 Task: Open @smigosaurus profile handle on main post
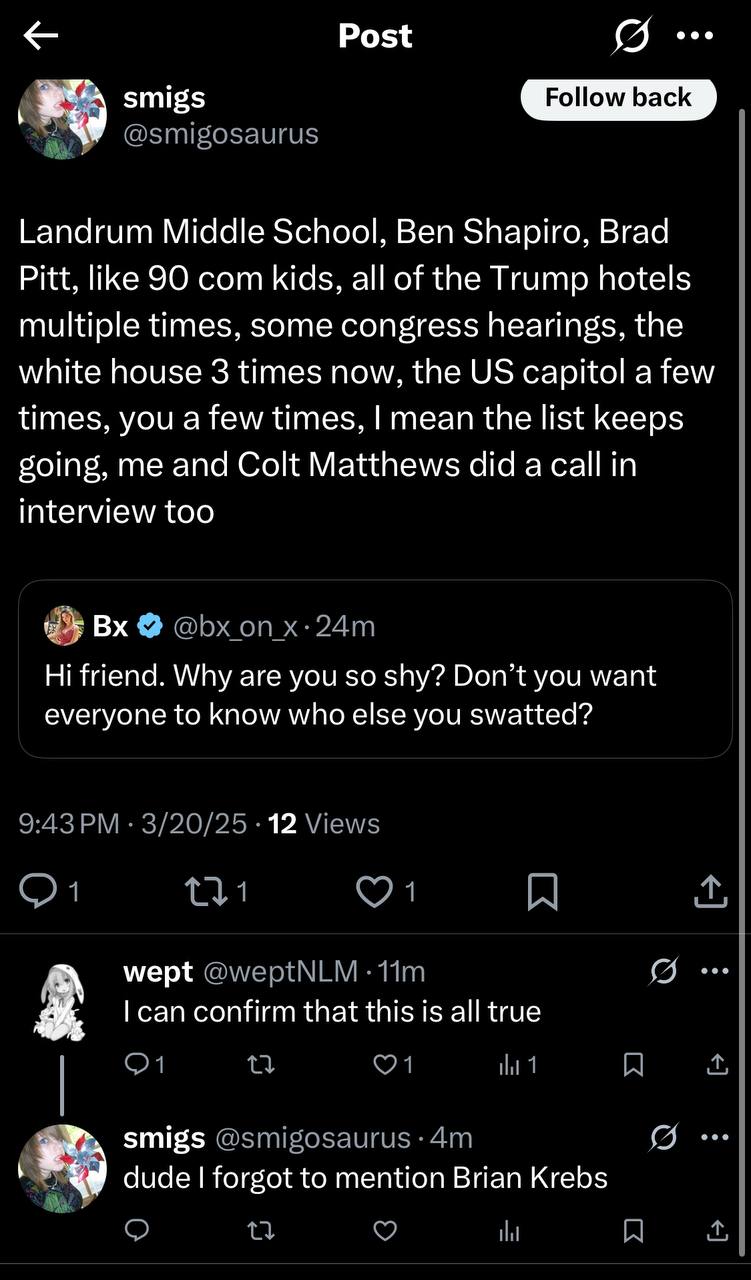[220, 133]
